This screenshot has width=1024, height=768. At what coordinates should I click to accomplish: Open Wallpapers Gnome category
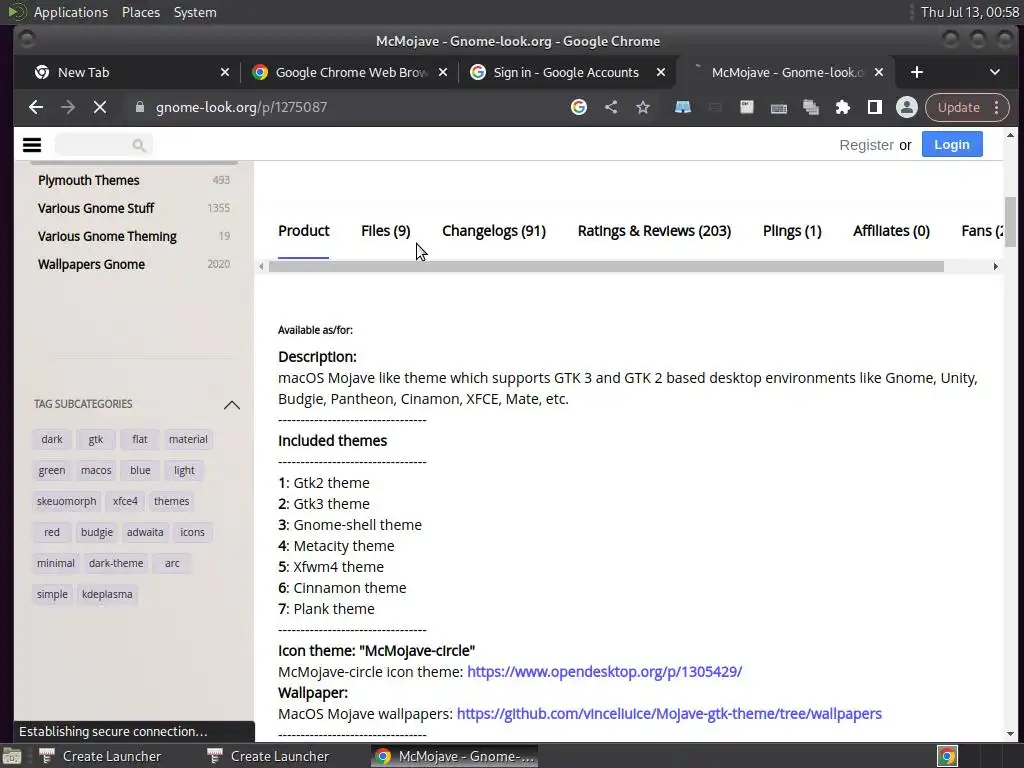tap(91, 264)
